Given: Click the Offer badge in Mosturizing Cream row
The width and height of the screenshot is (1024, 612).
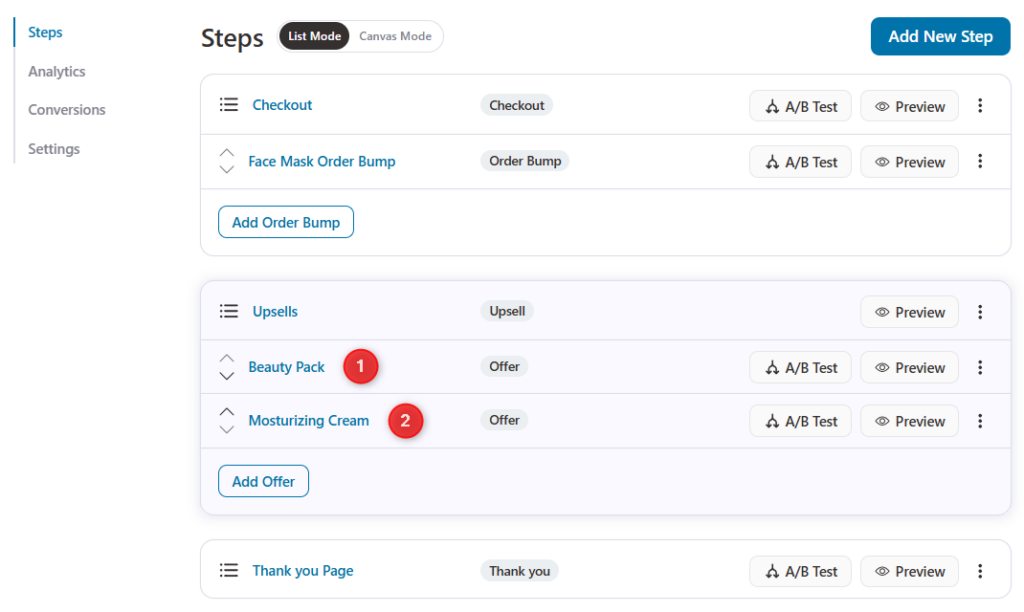Looking at the screenshot, I should point(504,420).
